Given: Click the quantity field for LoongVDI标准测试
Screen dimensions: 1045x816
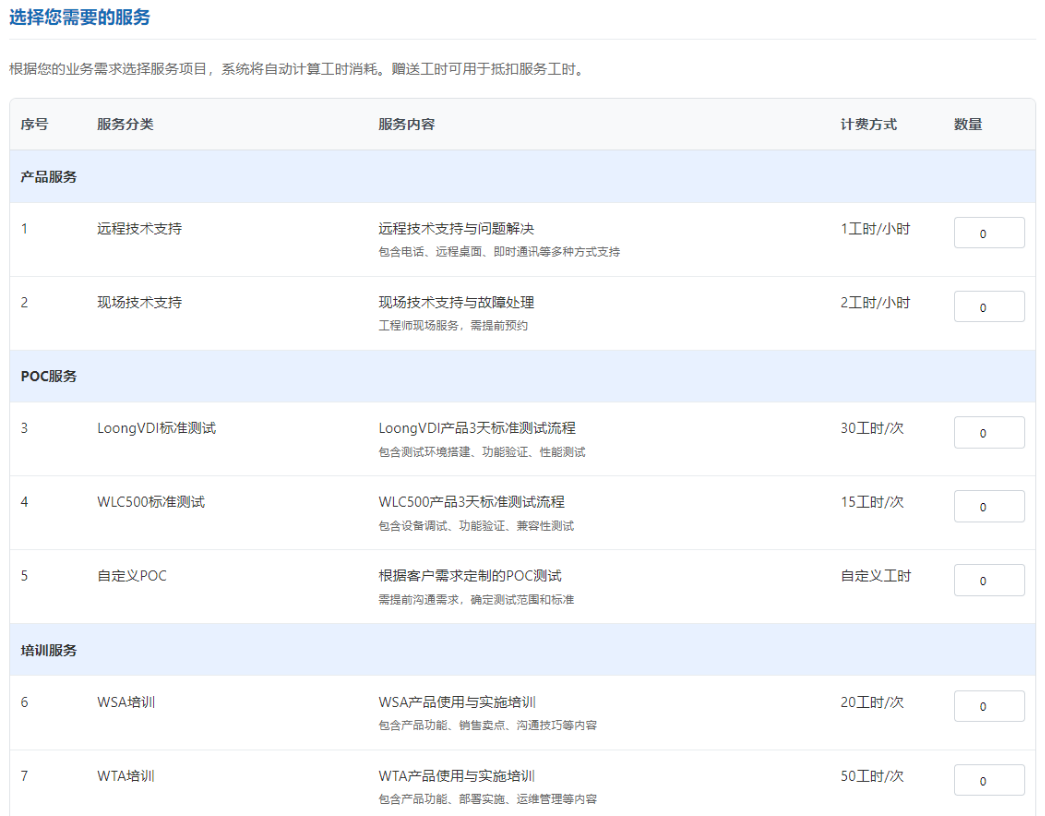Looking at the screenshot, I should click(988, 432).
